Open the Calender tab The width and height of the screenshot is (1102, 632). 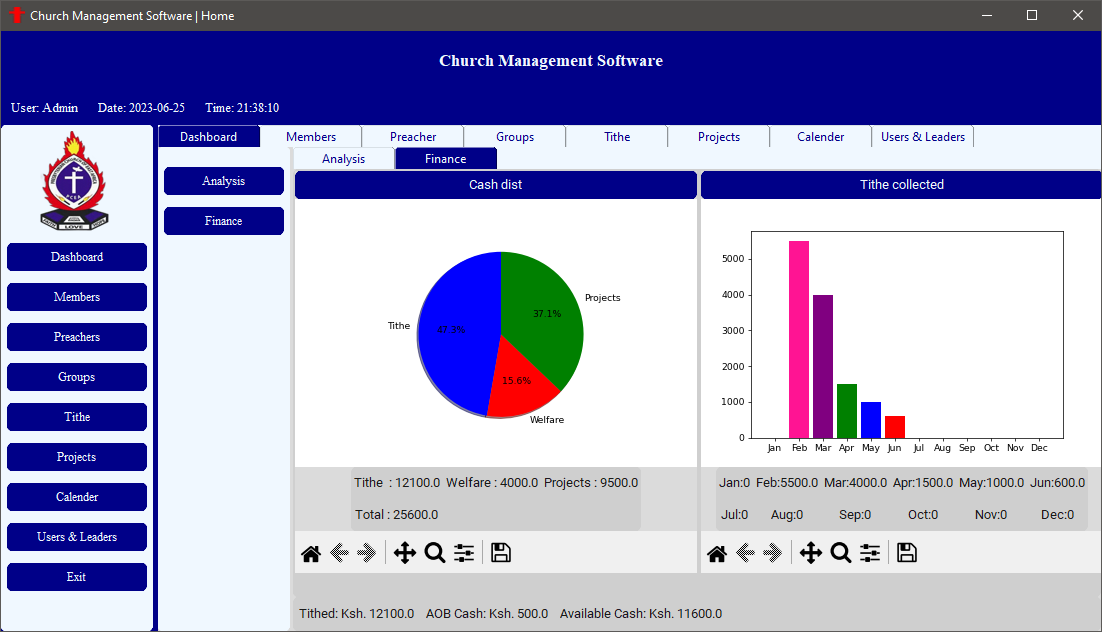[820, 137]
